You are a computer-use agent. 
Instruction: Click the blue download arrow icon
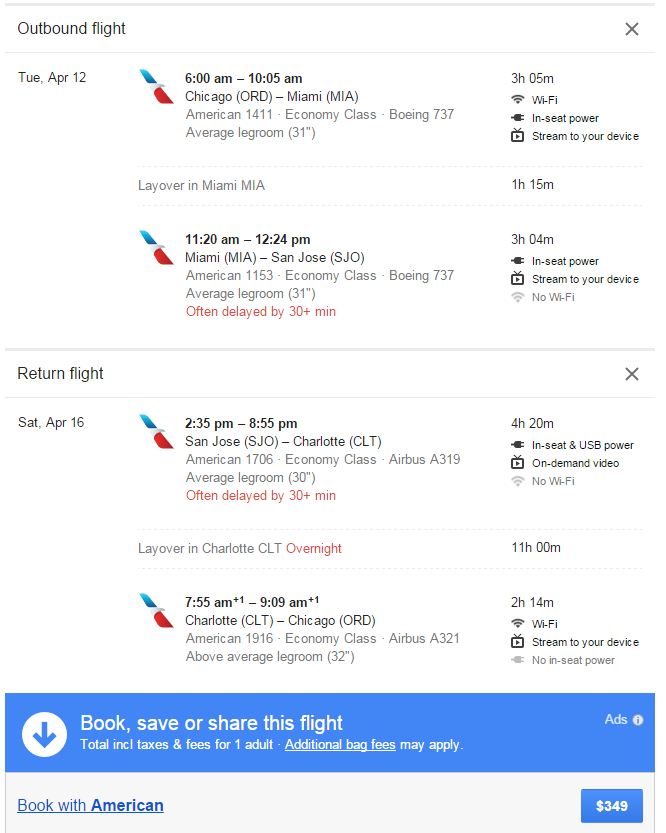click(x=43, y=733)
